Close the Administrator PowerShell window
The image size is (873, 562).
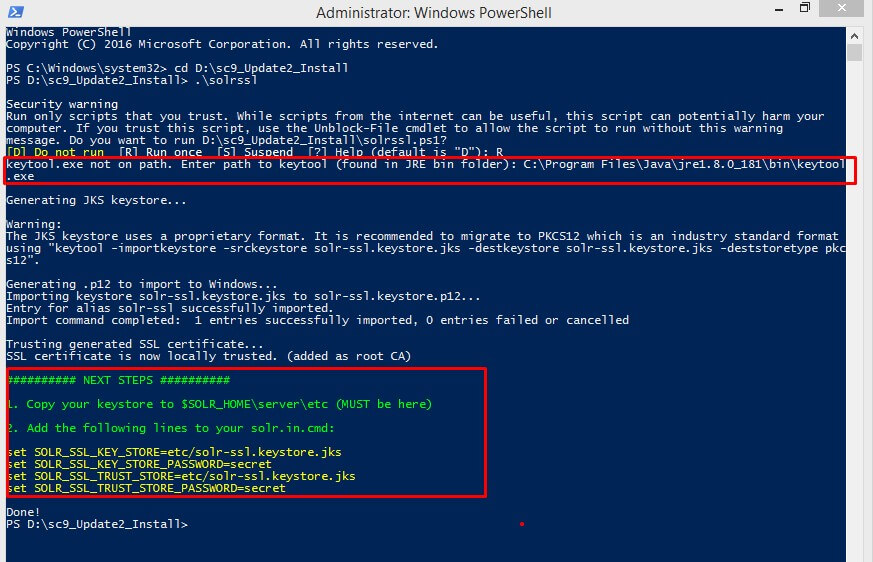841,8
